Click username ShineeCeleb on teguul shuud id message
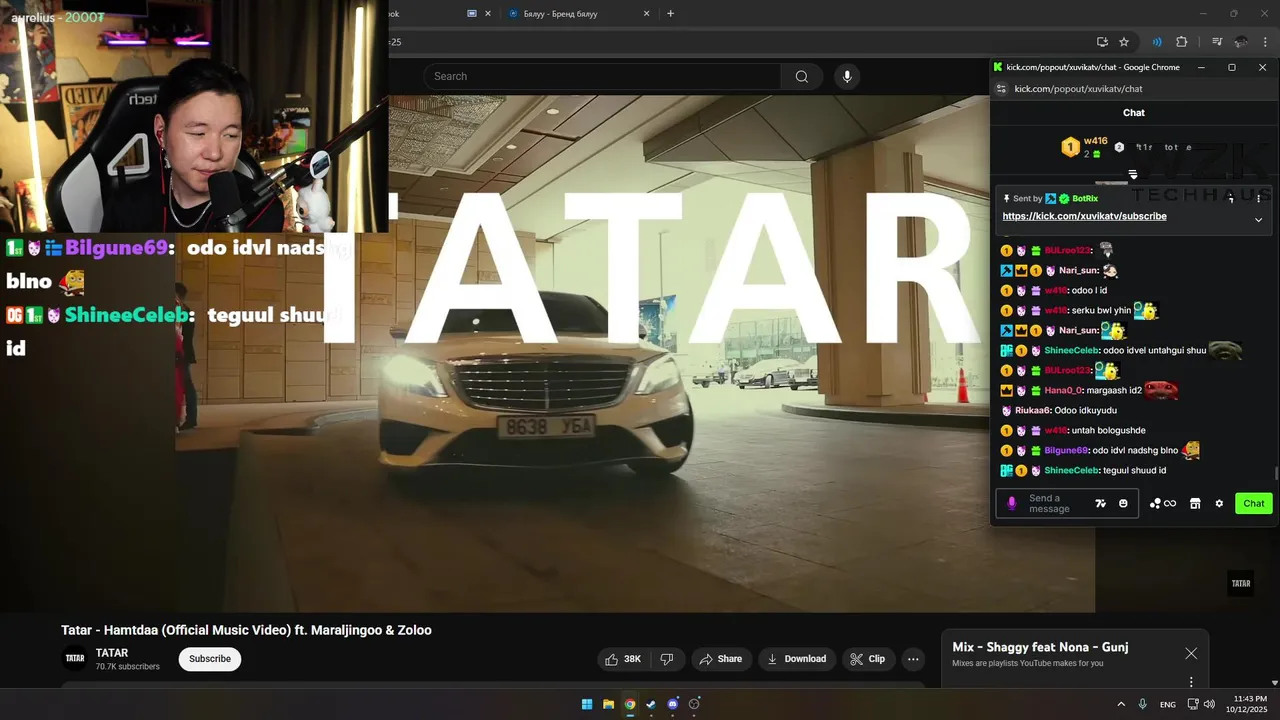Viewport: 1280px width, 720px height. [x=1071, y=470]
